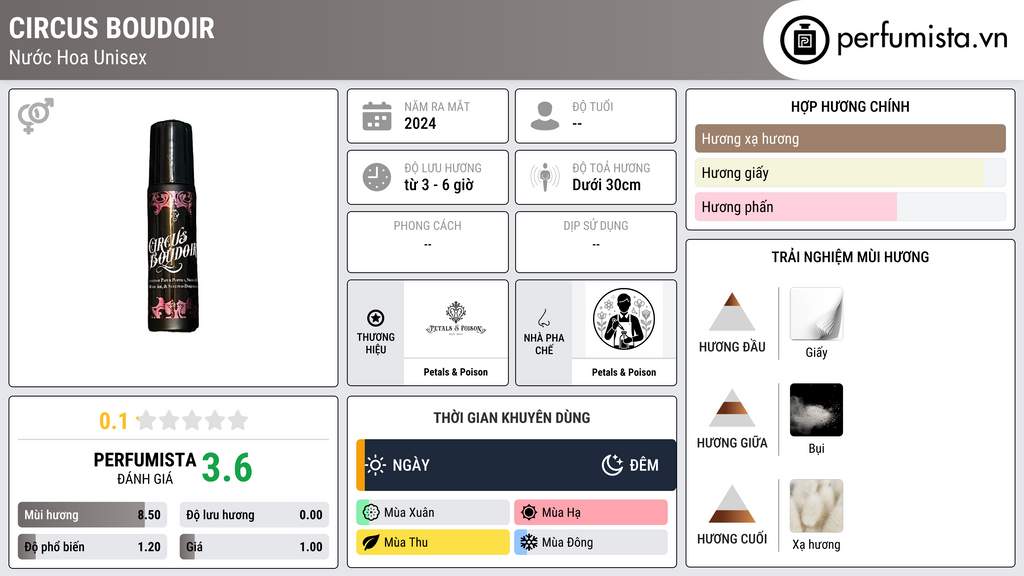Viewport: 1024px width, 576px height.
Task: Select the Mùa Xuân season chip
Action: [x=433, y=513]
